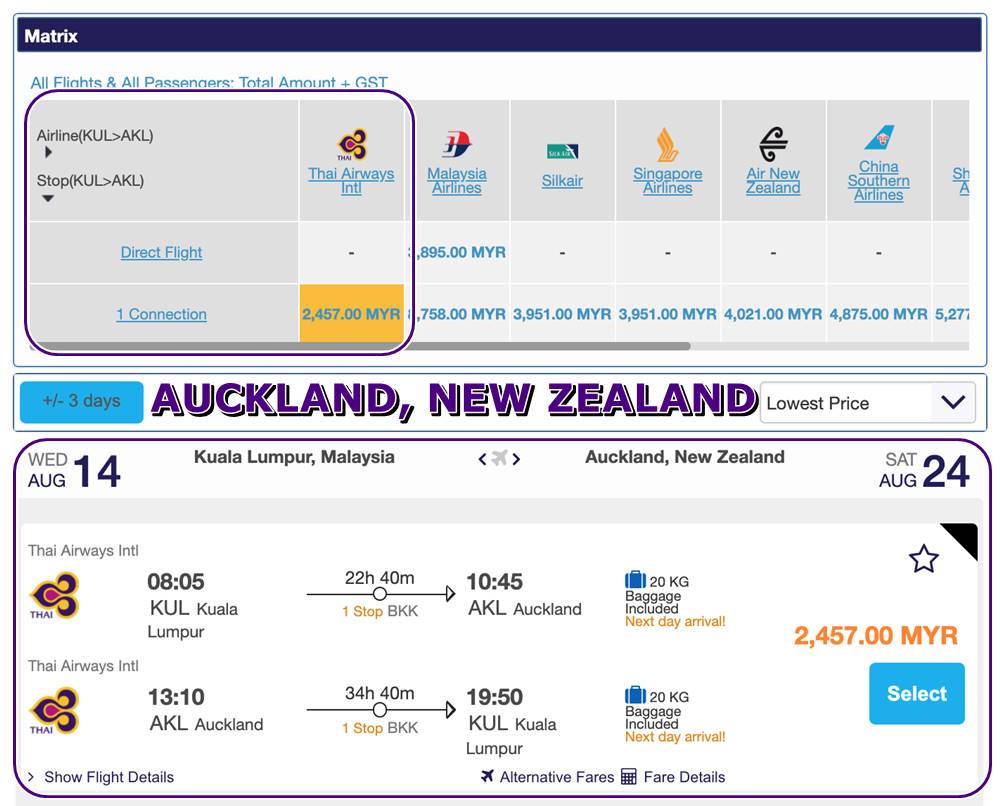The width and height of the screenshot is (1000, 806).
Task: Click the China Southern Airlines logo
Action: 879,138
